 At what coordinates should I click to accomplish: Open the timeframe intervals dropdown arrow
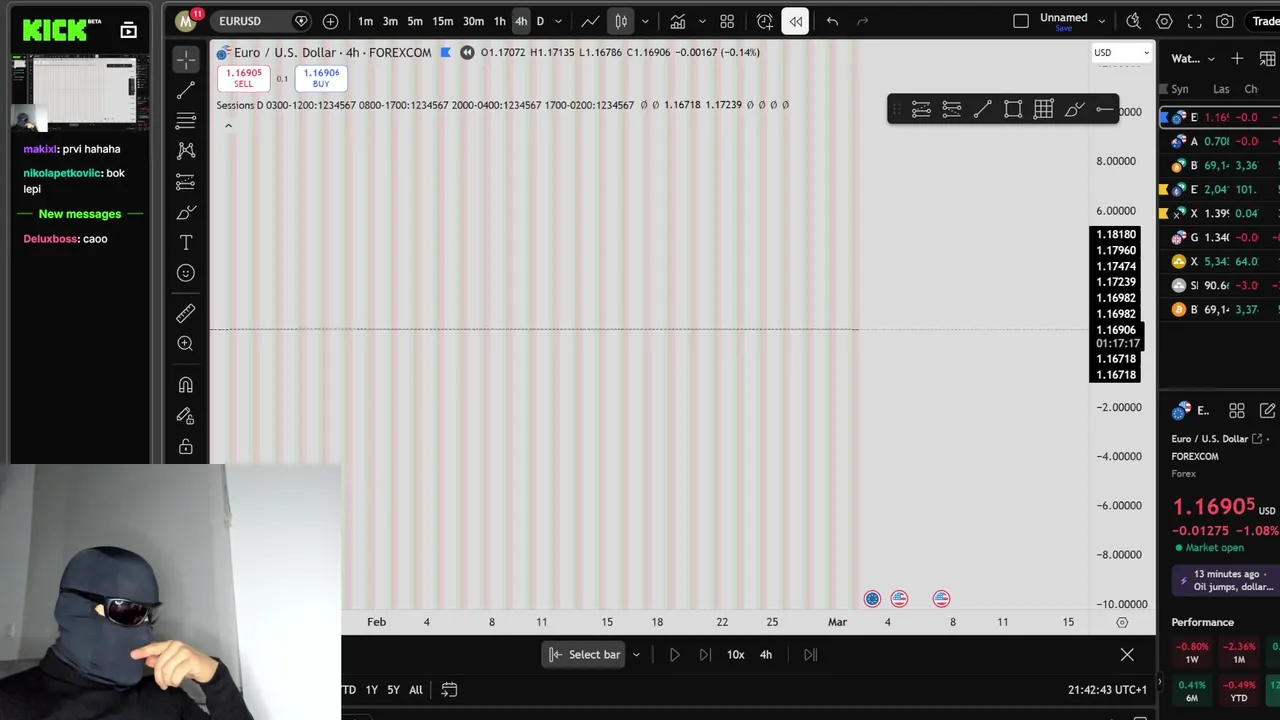tap(558, 21)
